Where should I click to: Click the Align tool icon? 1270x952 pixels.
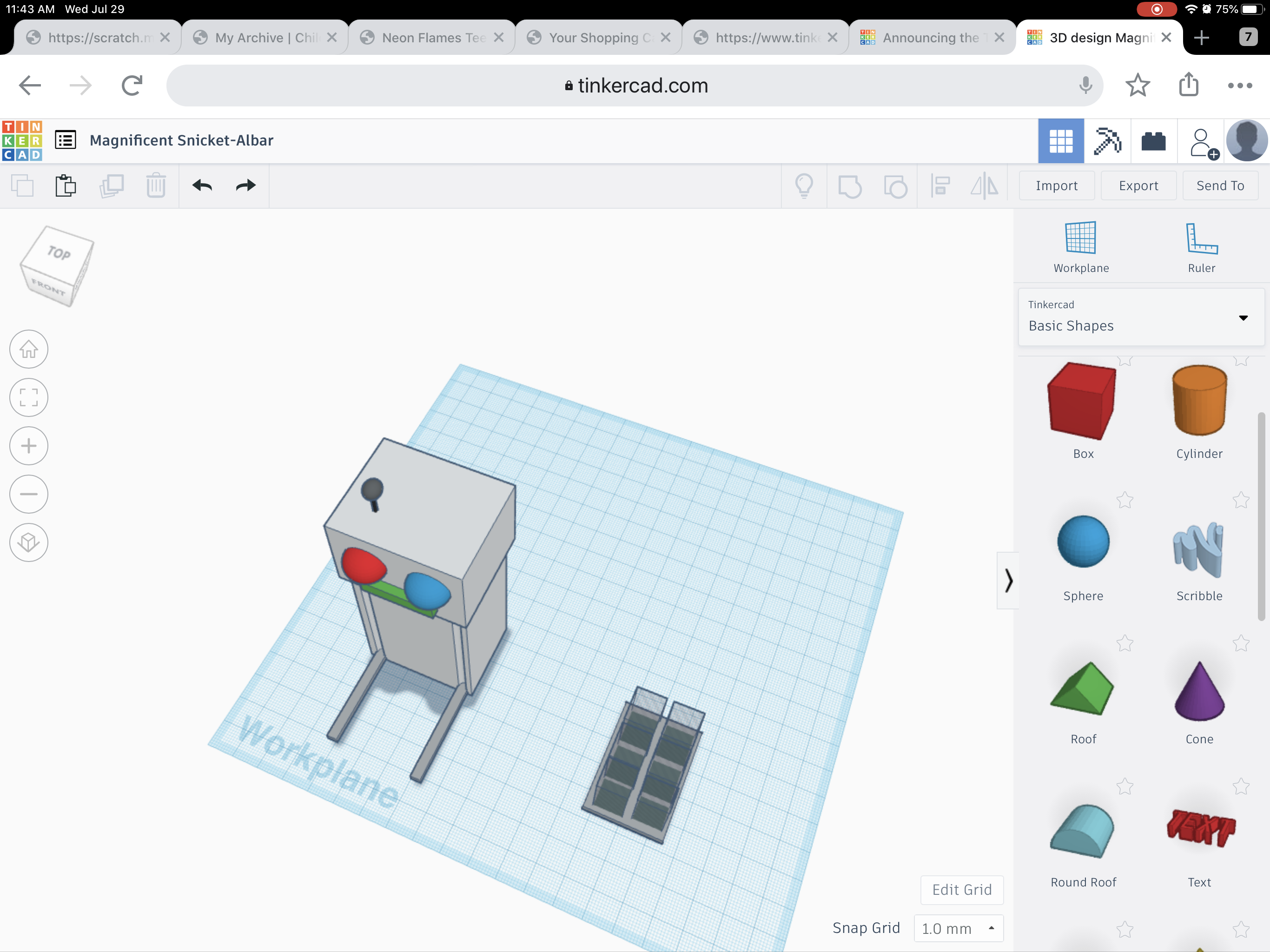[940, 185]
